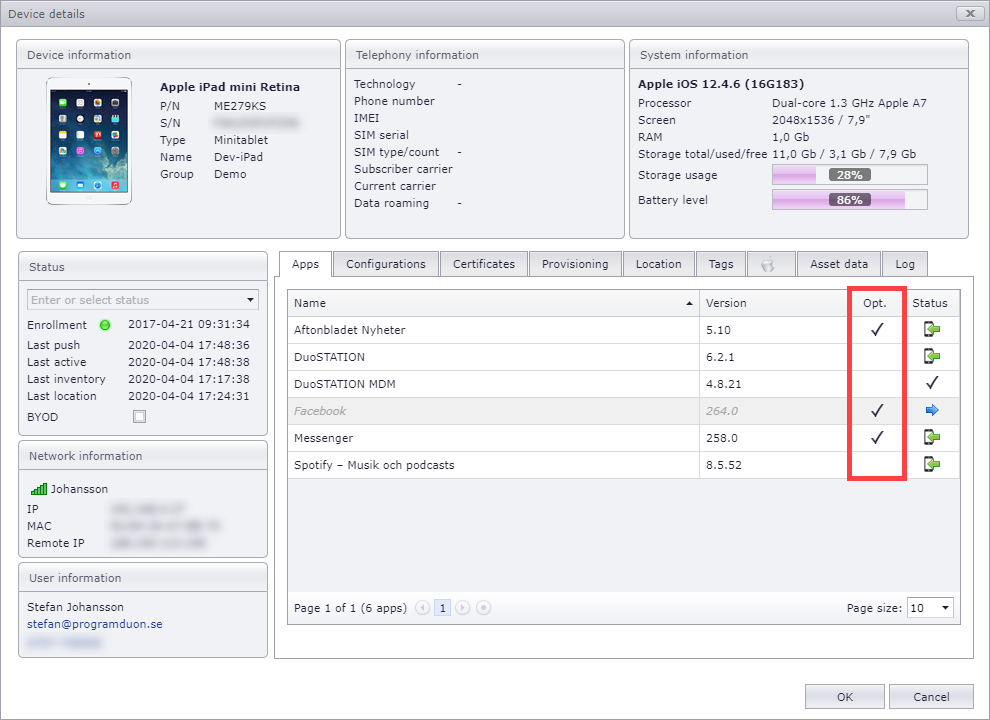Image resolution: width=990 pixels, height=720 pixels.
Task: Click the screen value 2048x1536 / 7,9"
Action: pos(821,120)
